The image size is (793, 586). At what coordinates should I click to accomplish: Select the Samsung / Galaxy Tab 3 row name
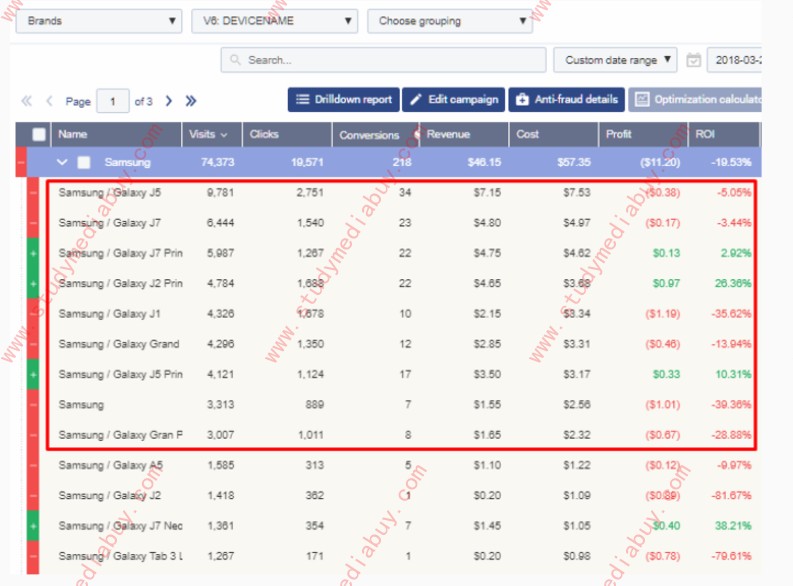[120, 556]
